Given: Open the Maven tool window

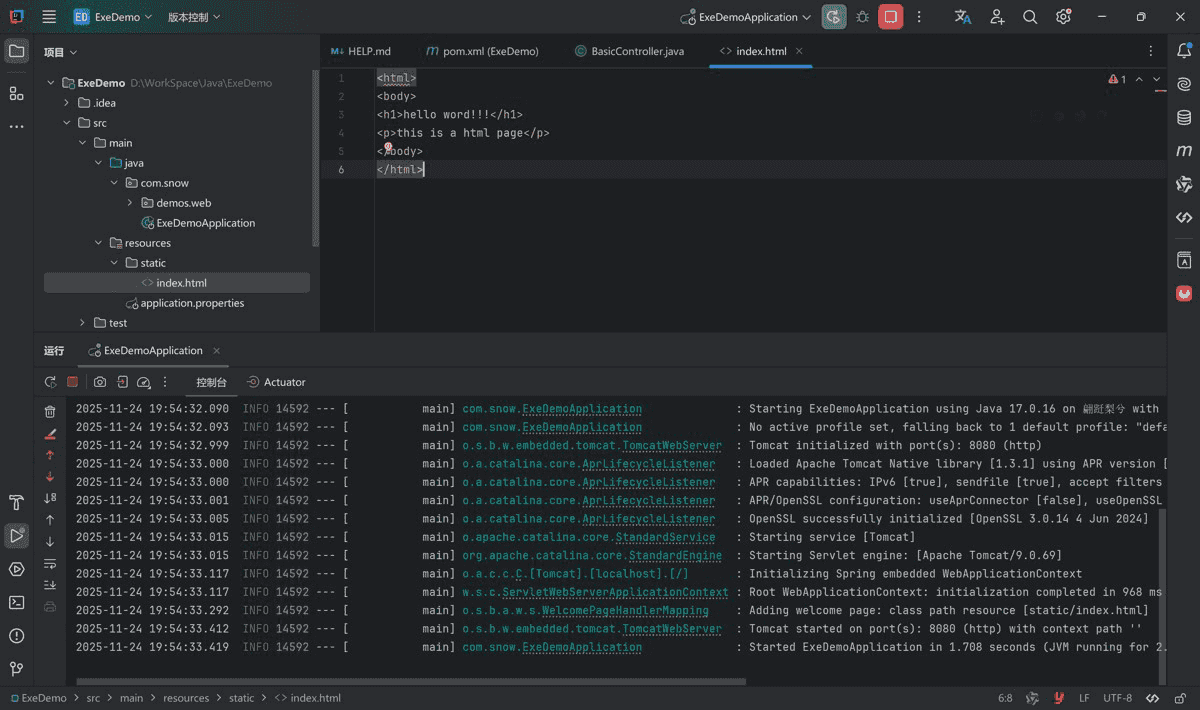Looking at the screenshot, I should tap(1184, 151).
